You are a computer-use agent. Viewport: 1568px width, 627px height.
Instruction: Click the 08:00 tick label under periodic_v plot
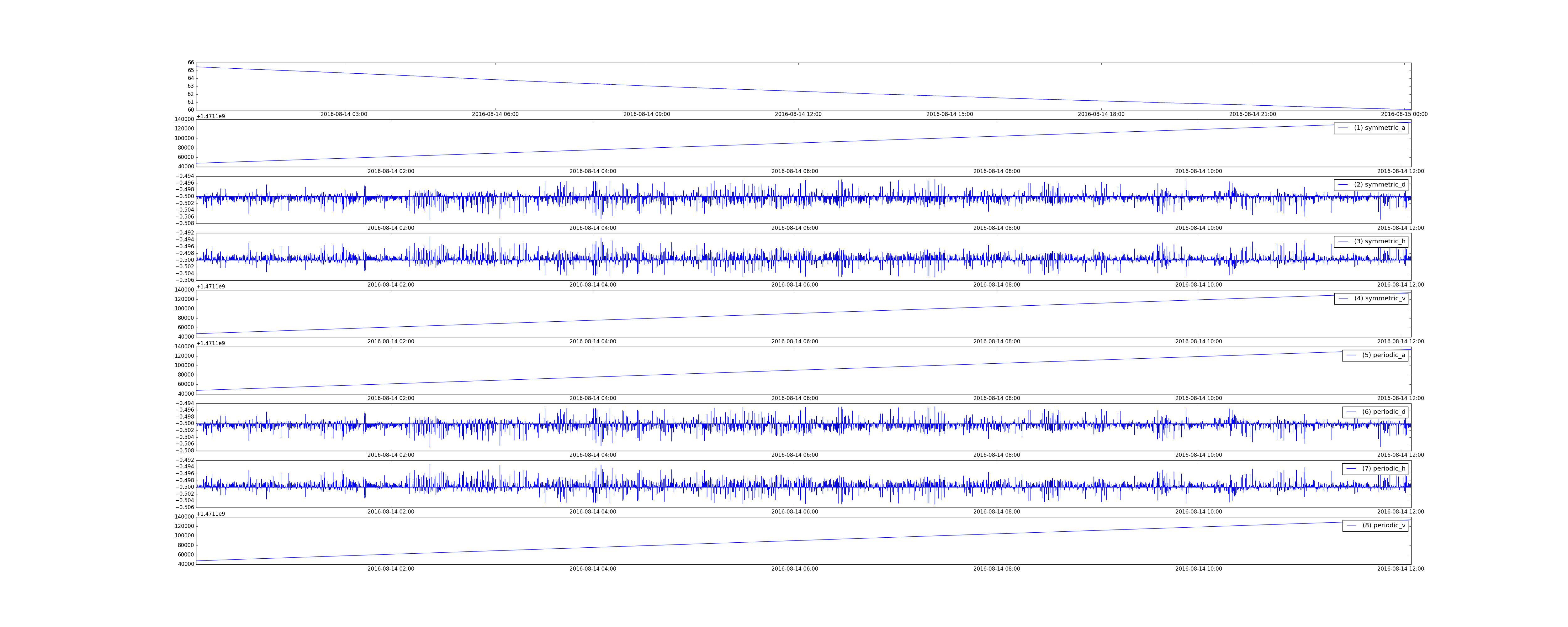(996, 569)
